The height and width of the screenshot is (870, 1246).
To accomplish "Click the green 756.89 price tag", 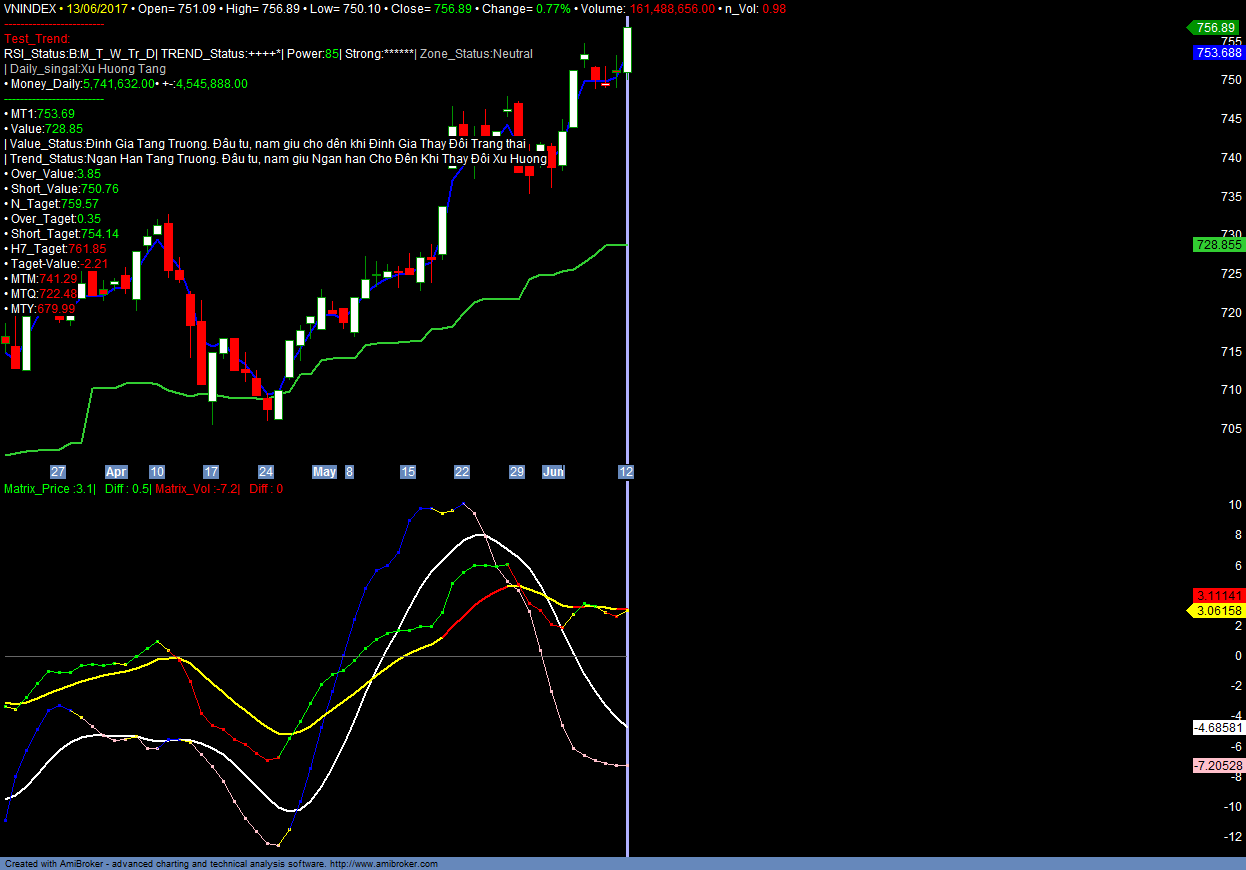I will pyautogui.click(x=1215, y=28).
